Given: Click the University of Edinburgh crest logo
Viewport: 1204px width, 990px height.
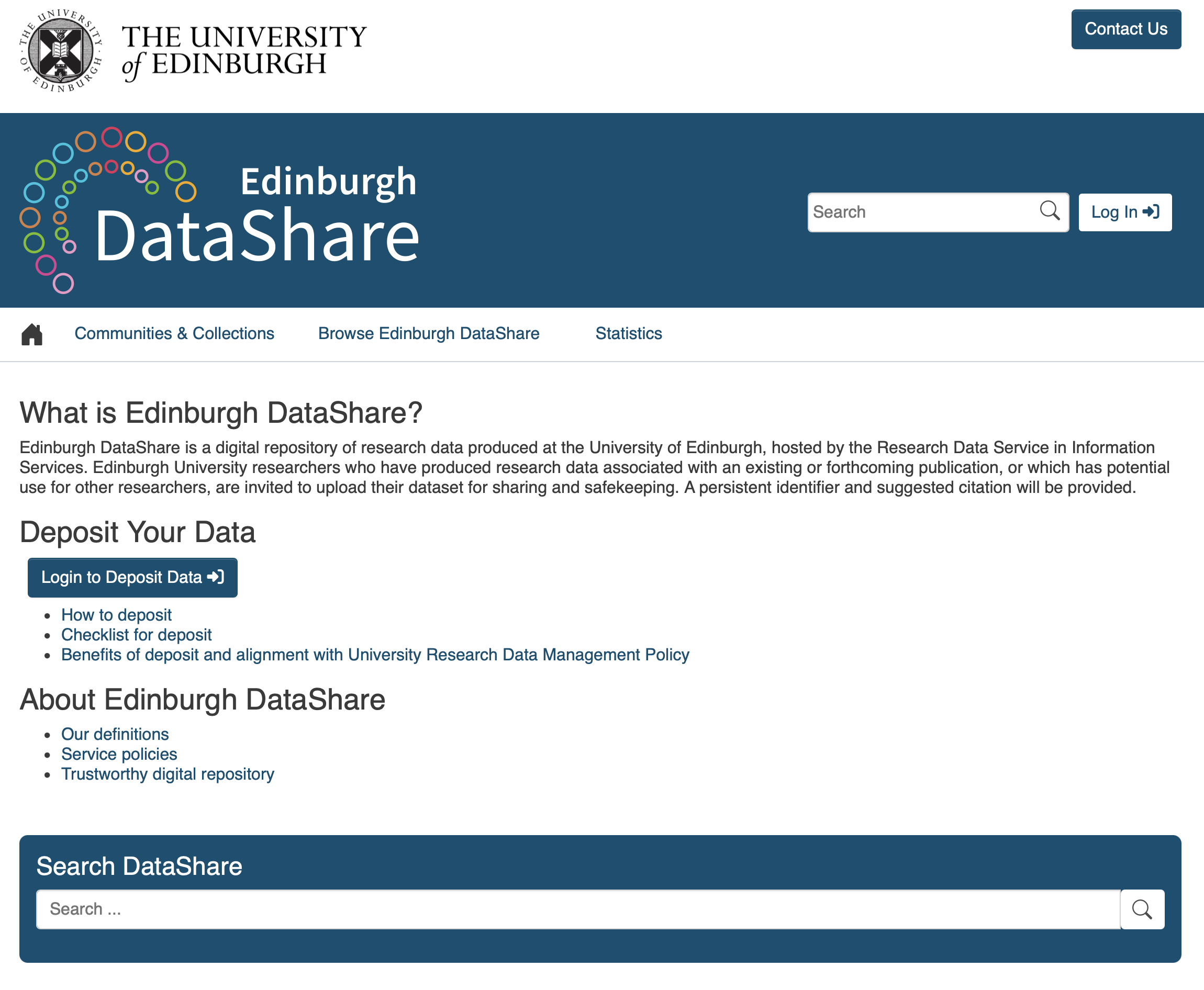Looking at the screenshot, I should 61,51.
